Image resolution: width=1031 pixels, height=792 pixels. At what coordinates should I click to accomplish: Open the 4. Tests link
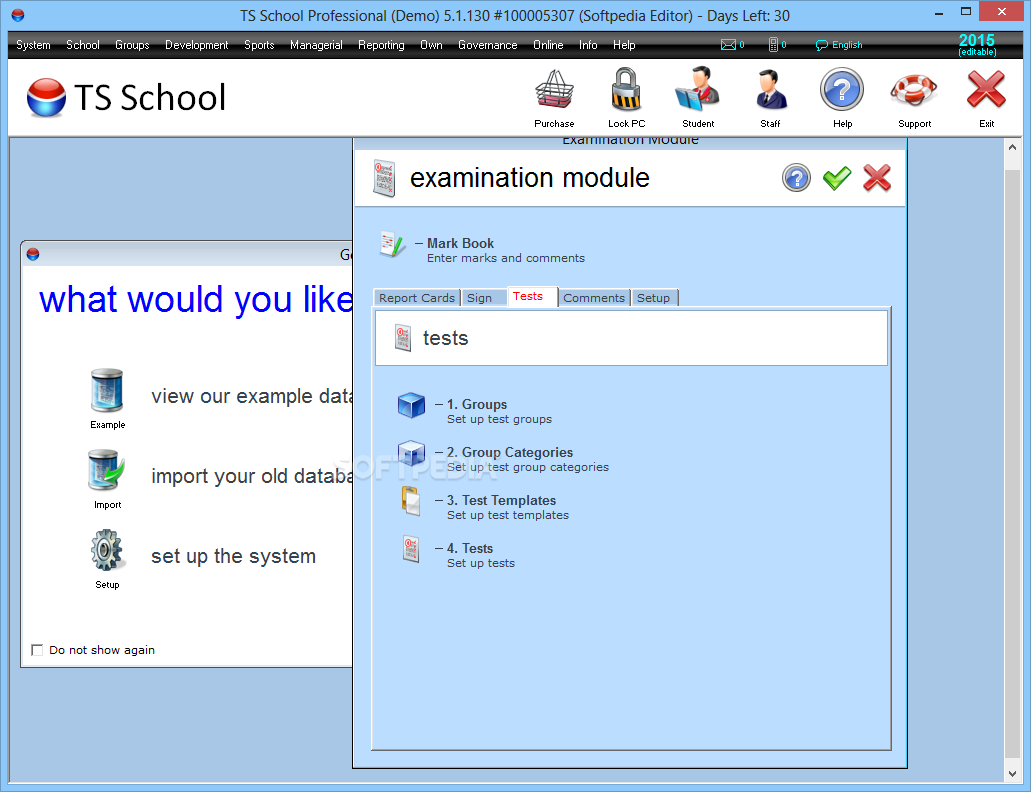(x=469, y=548)
